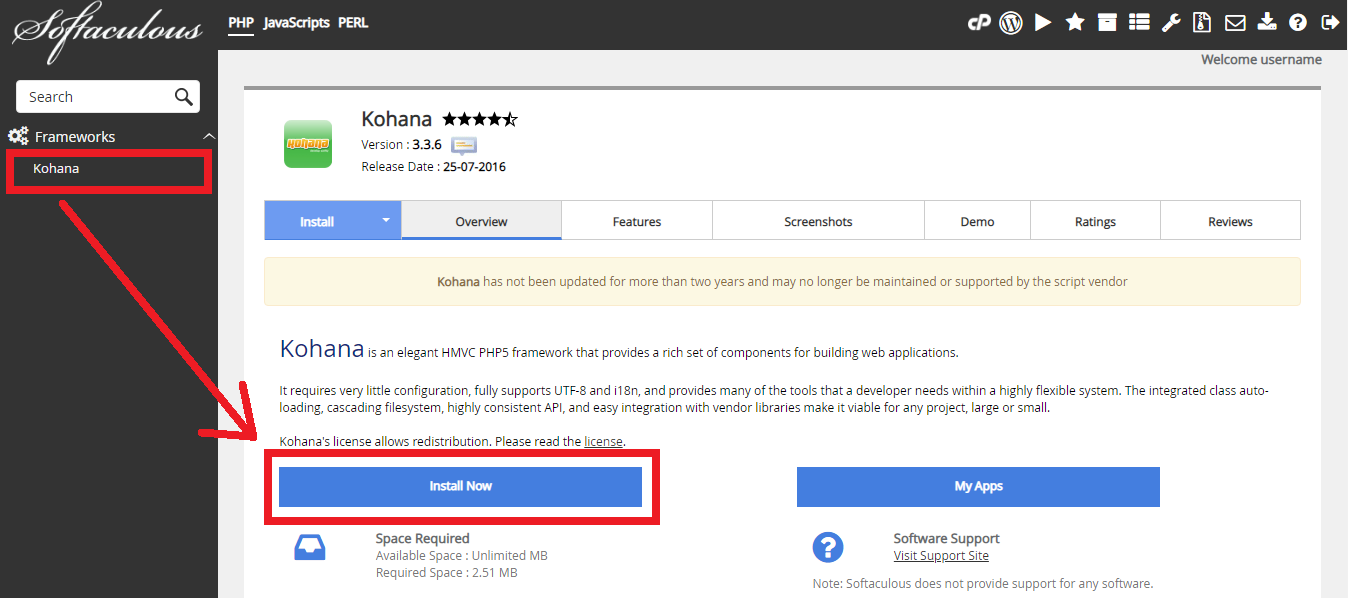The width and height of the screenshot is (1348, 598).
Task: Collapse the Frameworks category in sidebar
Action: point(208,137)
